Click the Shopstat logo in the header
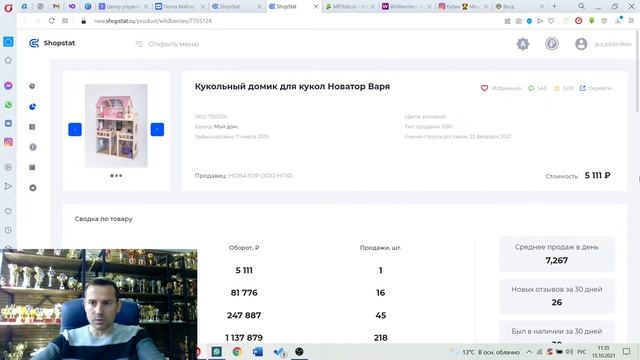Image resolution: width=640 pixels, height=360 pixels. [x=52, y=43]
